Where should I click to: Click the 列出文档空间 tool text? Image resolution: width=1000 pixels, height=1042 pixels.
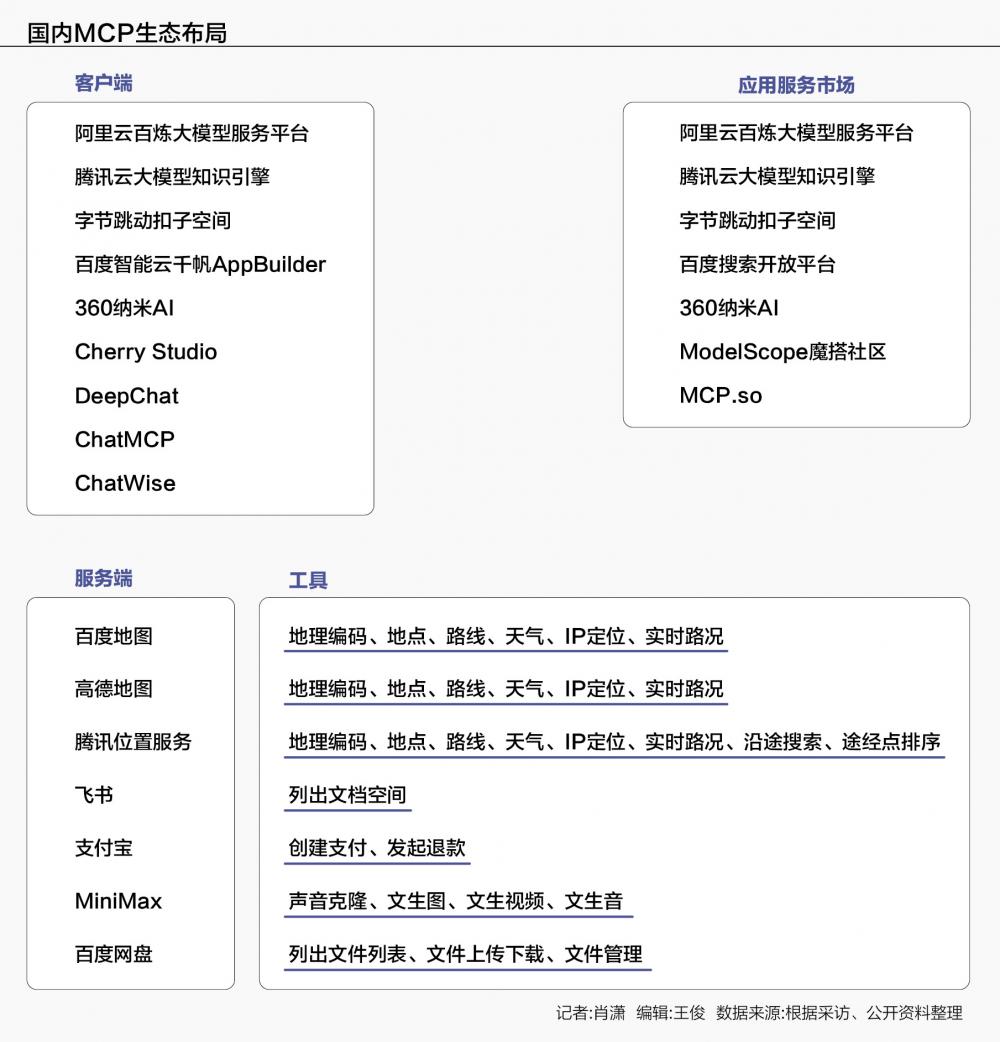[348, 795]
